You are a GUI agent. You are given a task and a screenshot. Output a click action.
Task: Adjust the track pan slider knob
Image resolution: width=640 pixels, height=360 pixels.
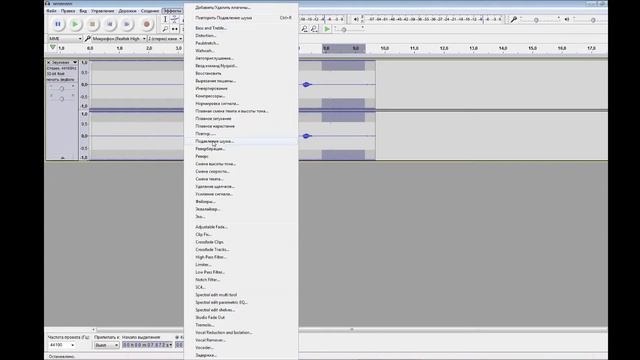62,99
